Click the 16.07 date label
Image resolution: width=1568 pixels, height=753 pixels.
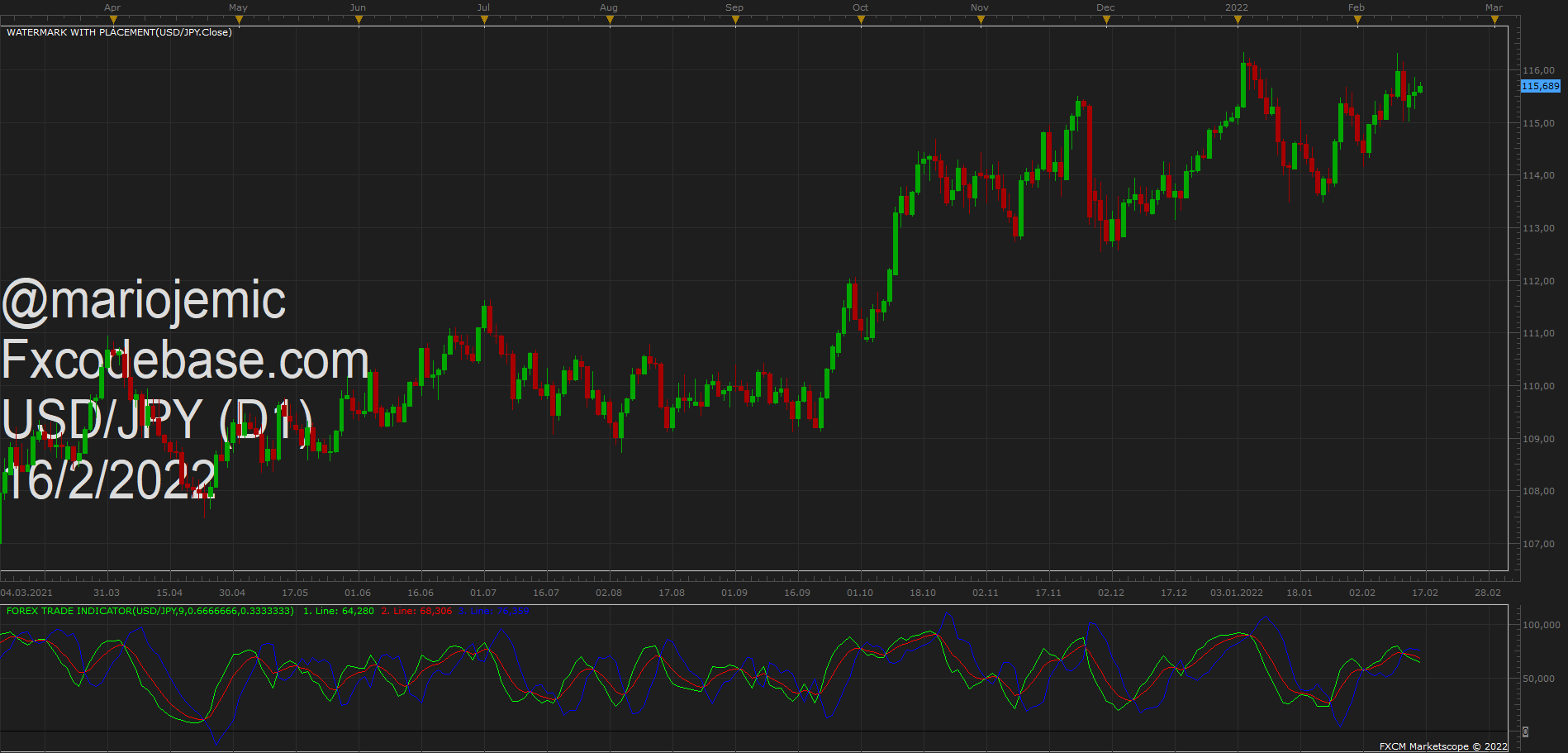[546, 593]
